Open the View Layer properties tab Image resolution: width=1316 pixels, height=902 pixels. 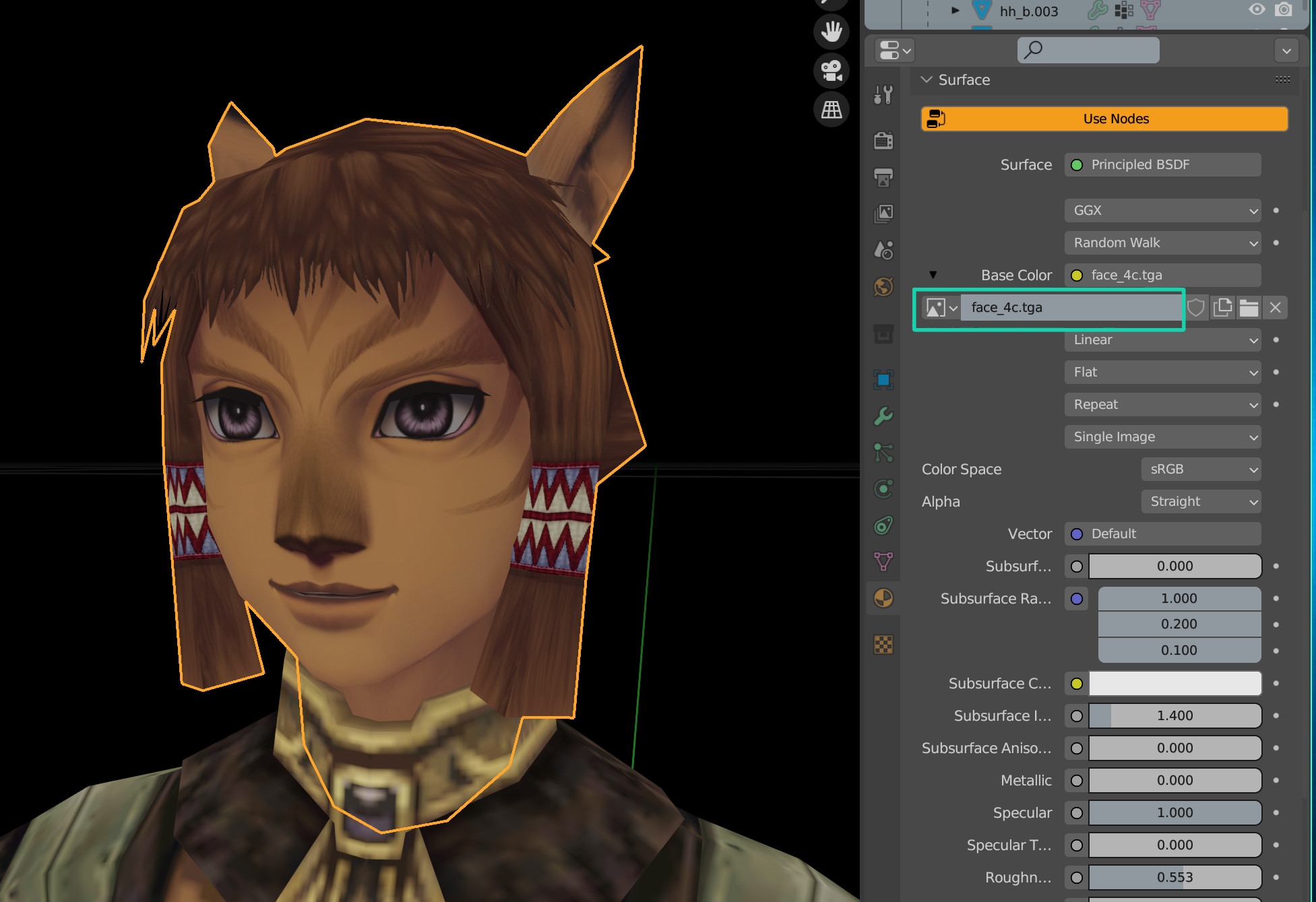tap(883, 214)
